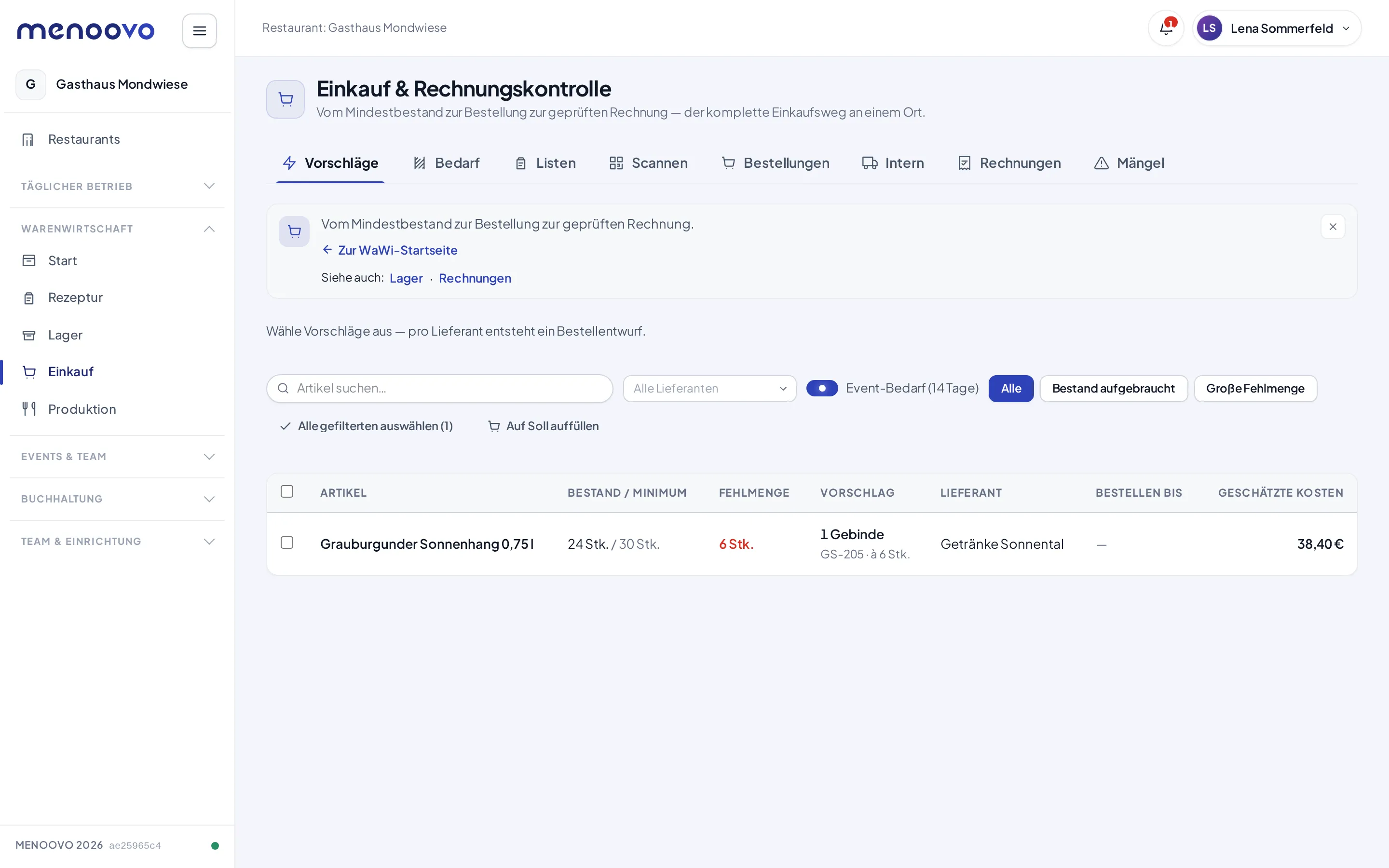Click the LS user avatar
Screen dimensions: 1389x868
point(1209,28)
